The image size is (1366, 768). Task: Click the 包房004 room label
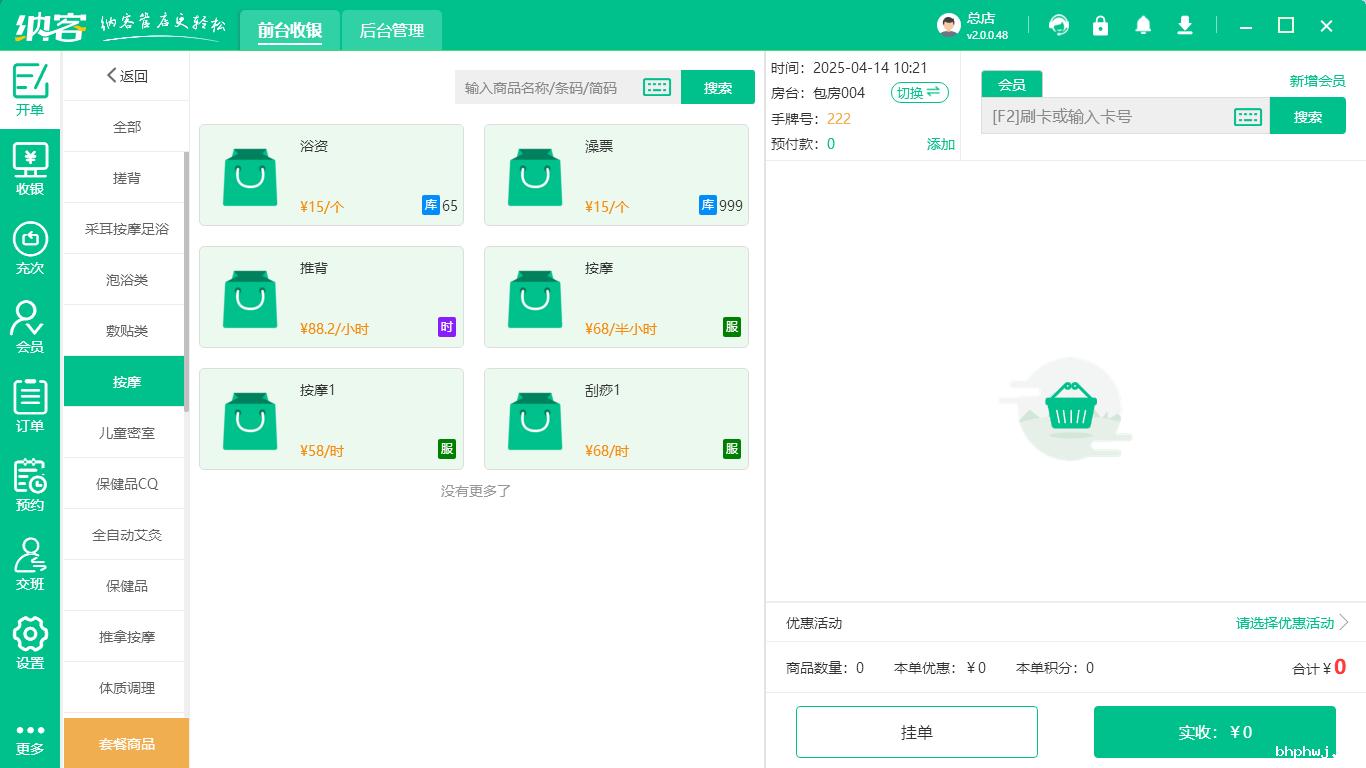pos(839,93)
